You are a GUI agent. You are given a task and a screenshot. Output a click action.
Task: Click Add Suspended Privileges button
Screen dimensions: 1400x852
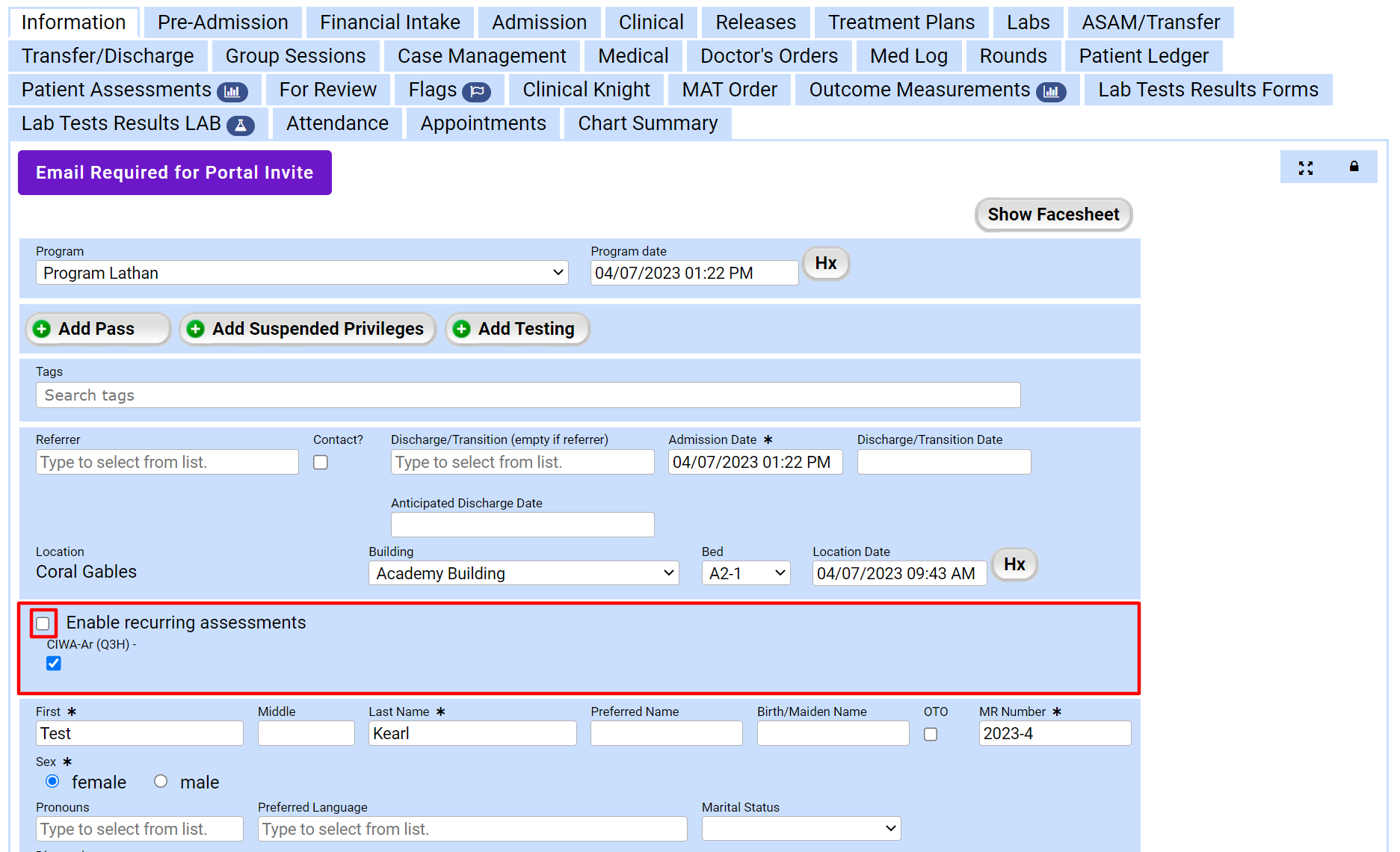click(308, 330)
